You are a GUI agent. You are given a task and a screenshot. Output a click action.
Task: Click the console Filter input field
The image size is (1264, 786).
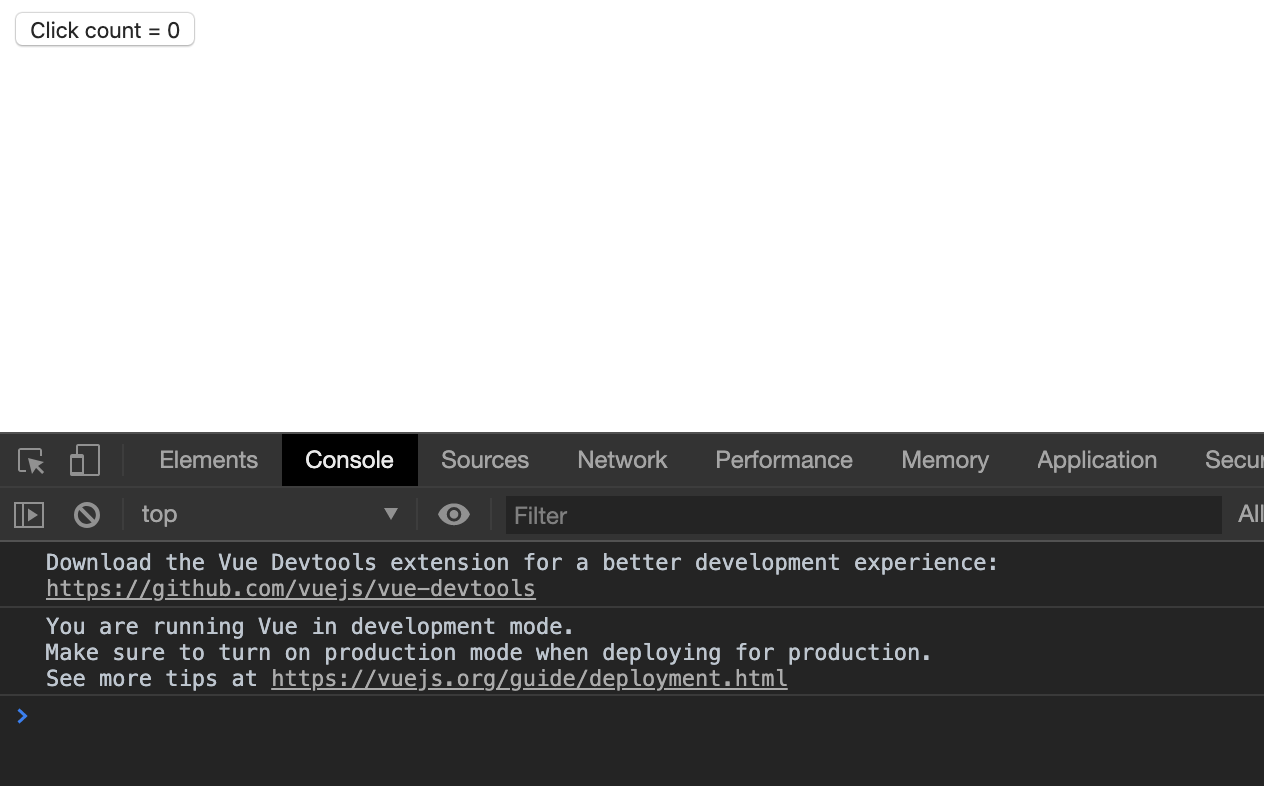(x=863, y=515)
